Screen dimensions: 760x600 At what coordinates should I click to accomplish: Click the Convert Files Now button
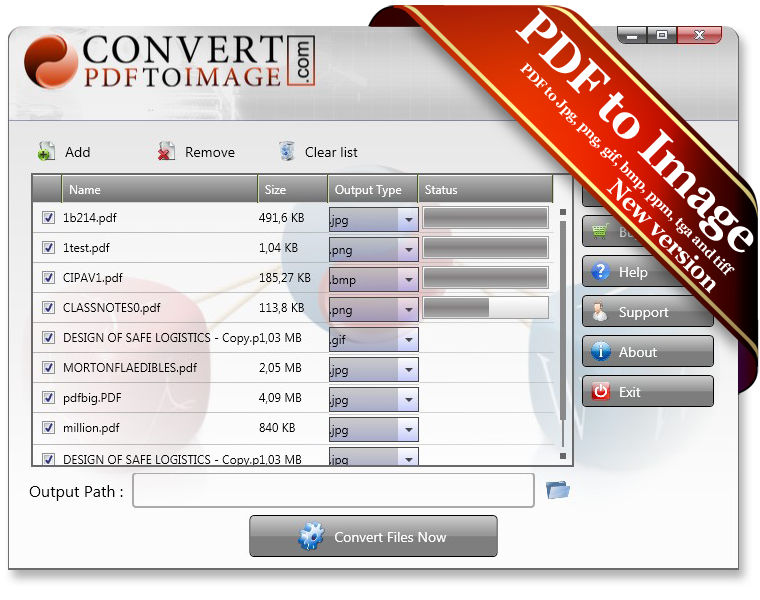tap(373, 536)
